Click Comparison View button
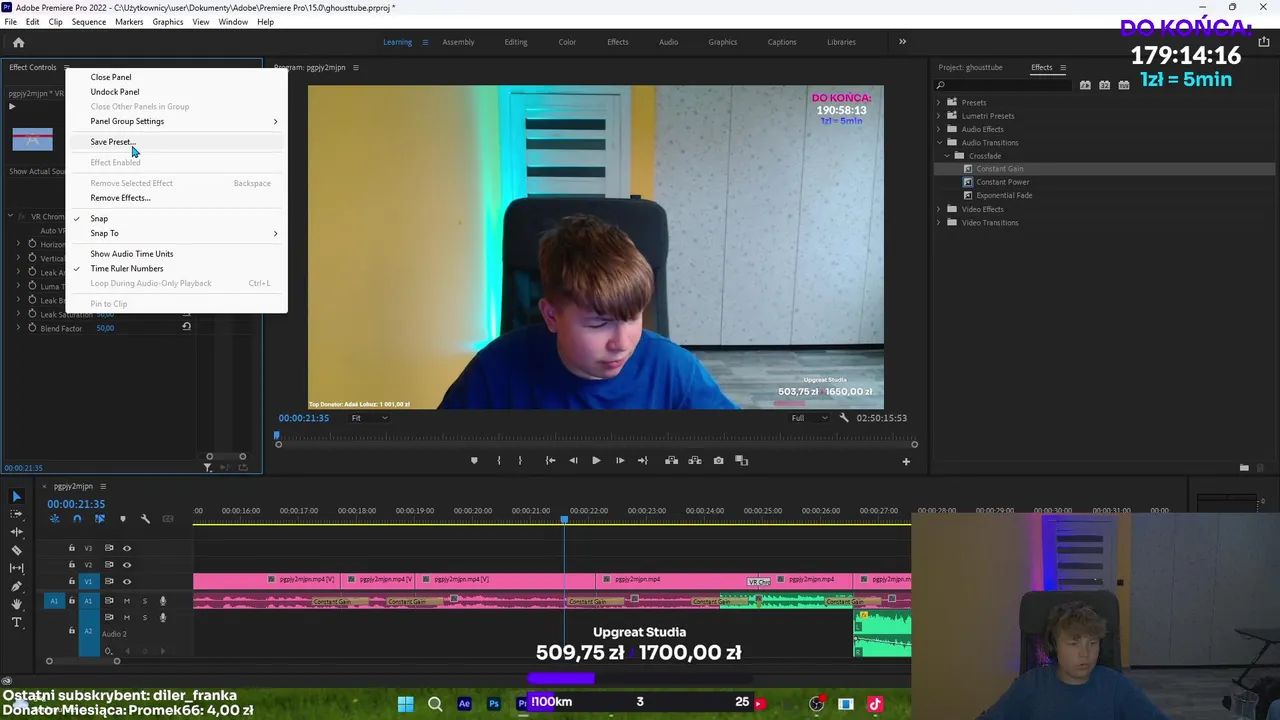This screenshot has width=1280, height=720. click(x=742, y=461)
